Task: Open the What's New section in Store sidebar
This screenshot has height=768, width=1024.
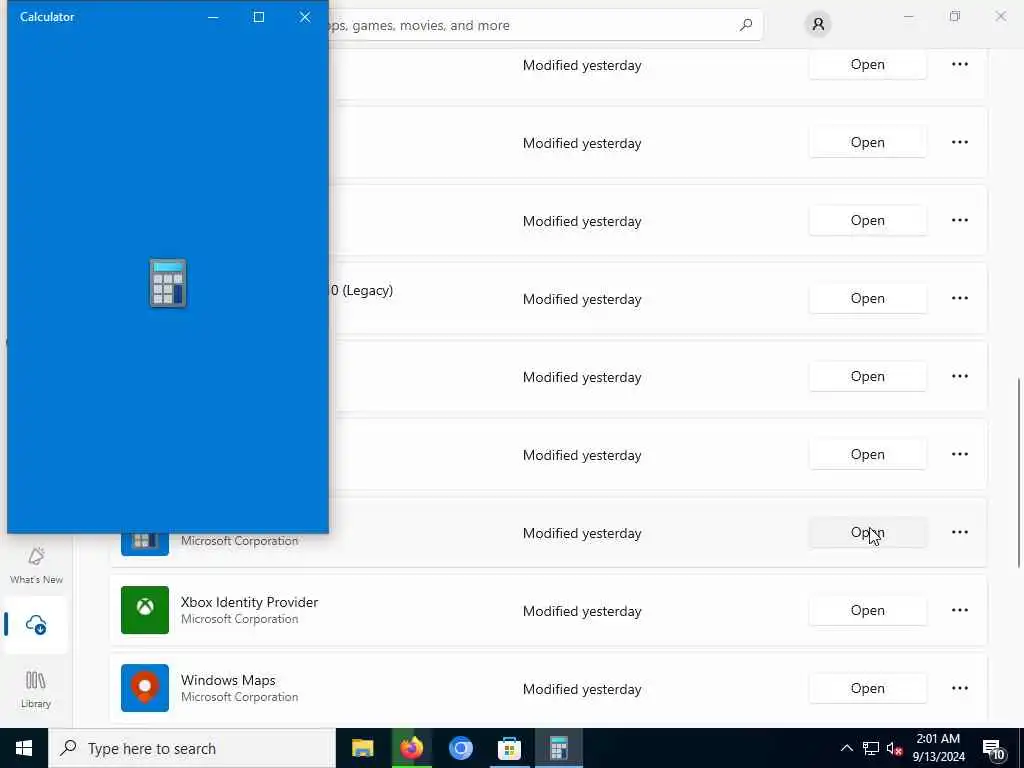Action: tap(36, 565)
